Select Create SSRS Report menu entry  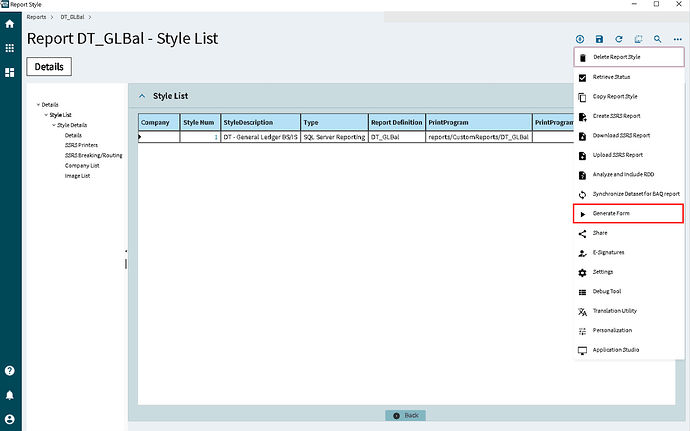[629, 116]
